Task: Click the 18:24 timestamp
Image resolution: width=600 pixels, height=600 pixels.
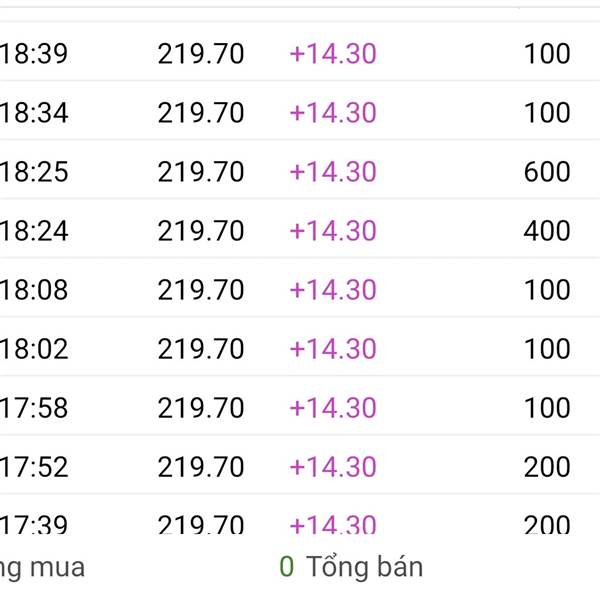Action: [x=34, y=231]
